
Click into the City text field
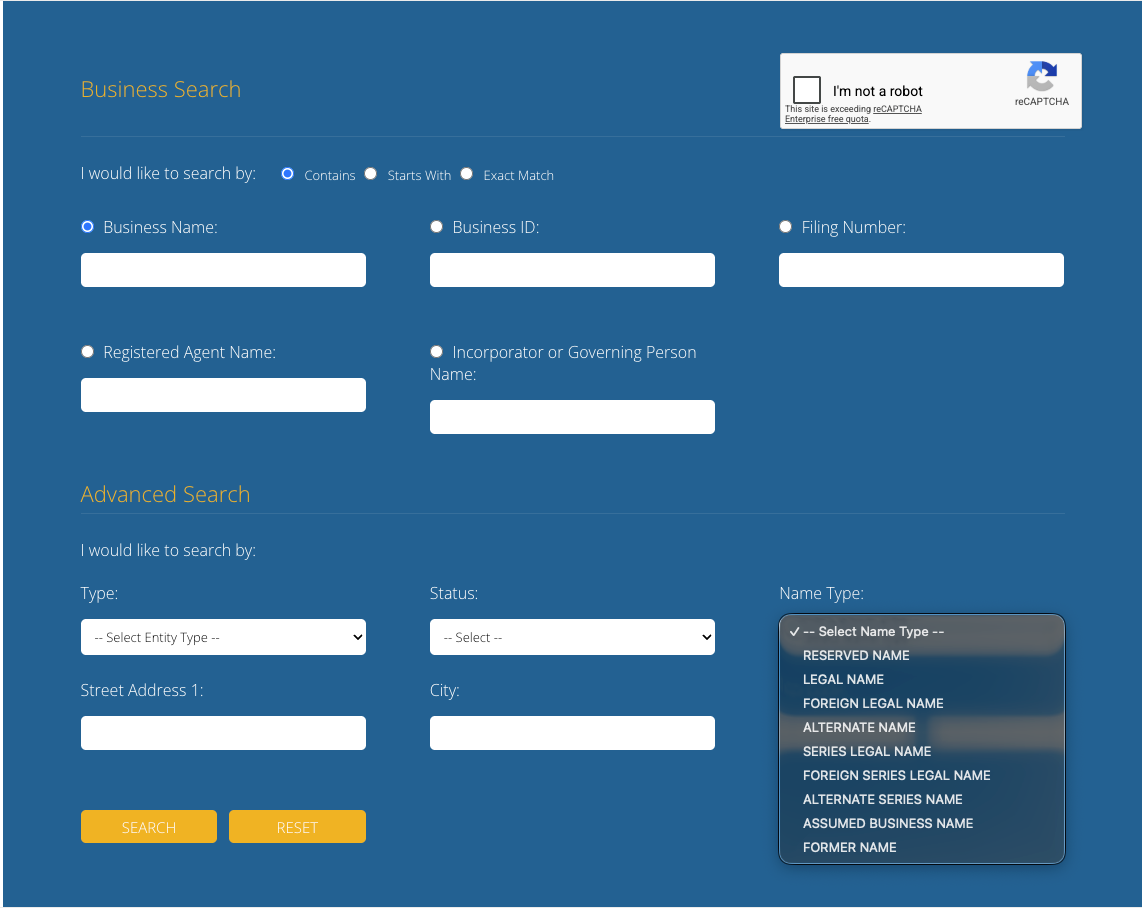pyautogui.click(x=572, y=733)
